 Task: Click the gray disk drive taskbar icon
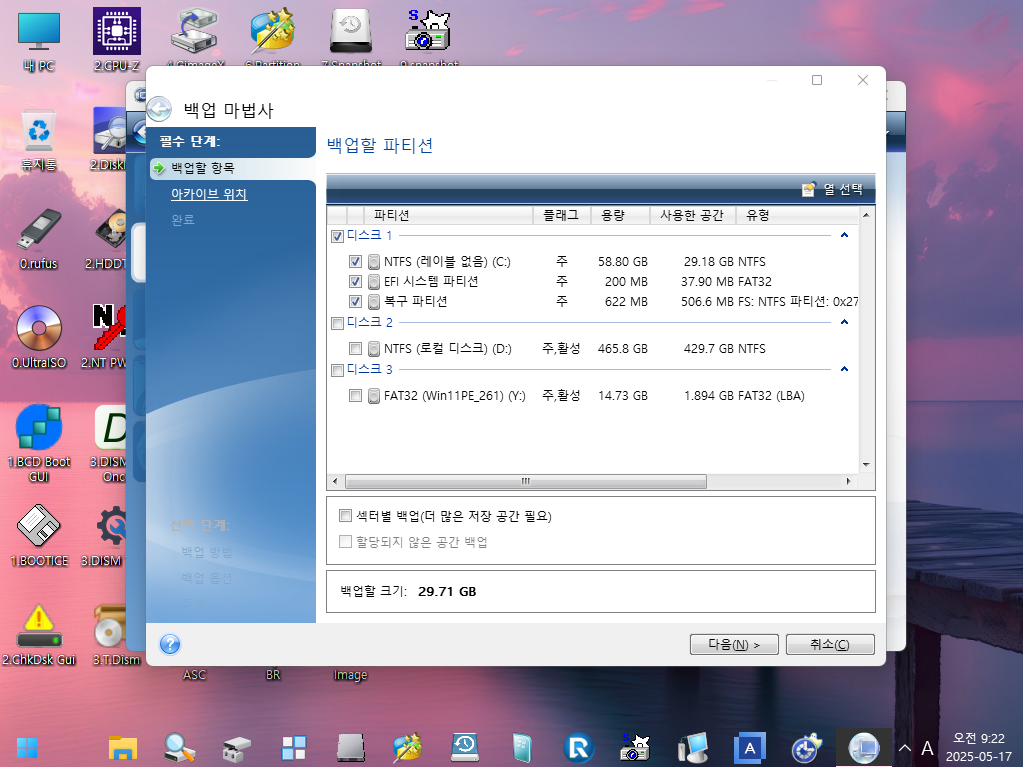coord(351,748)
